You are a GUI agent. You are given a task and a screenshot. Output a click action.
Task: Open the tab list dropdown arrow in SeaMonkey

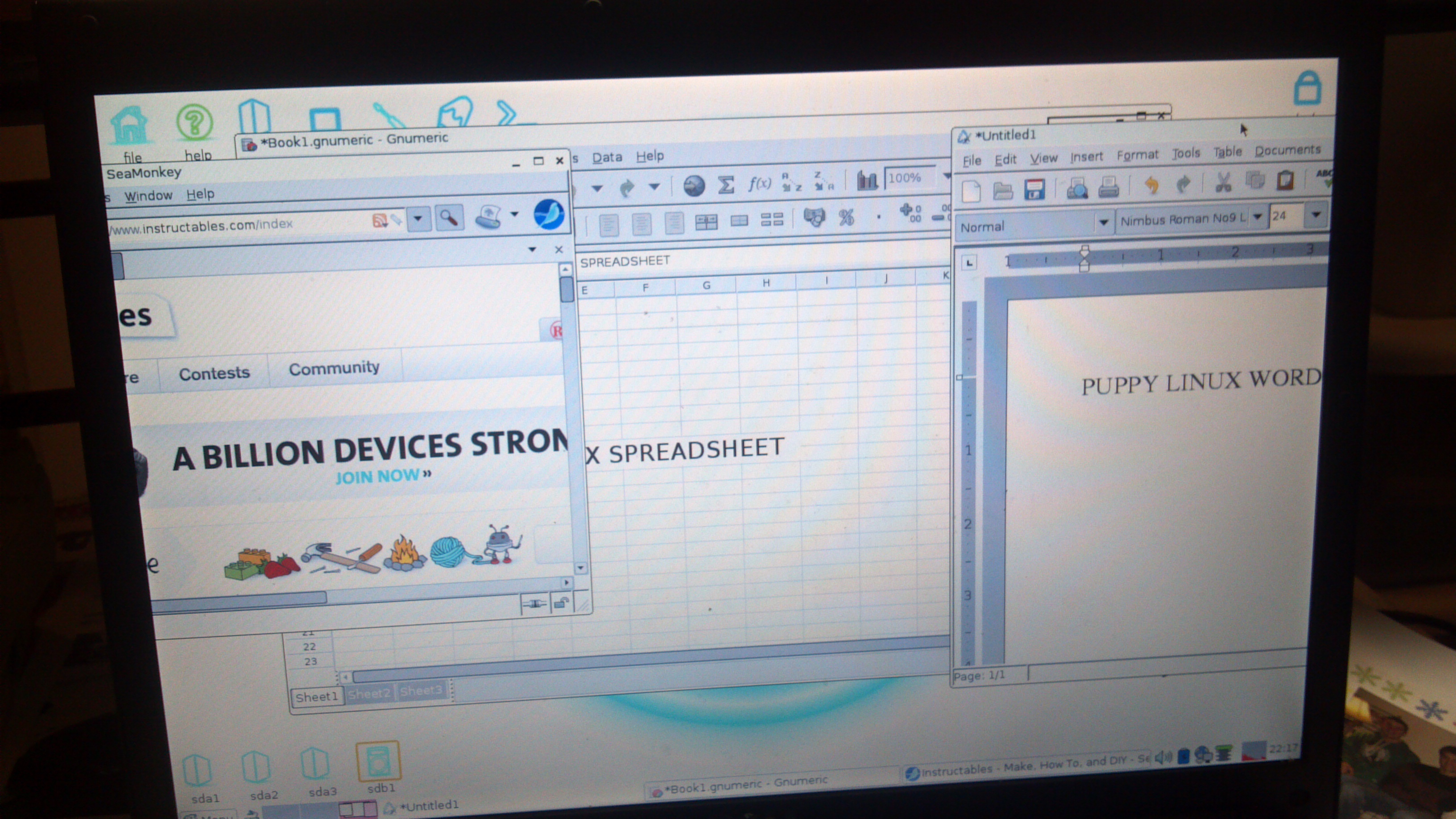532,249
